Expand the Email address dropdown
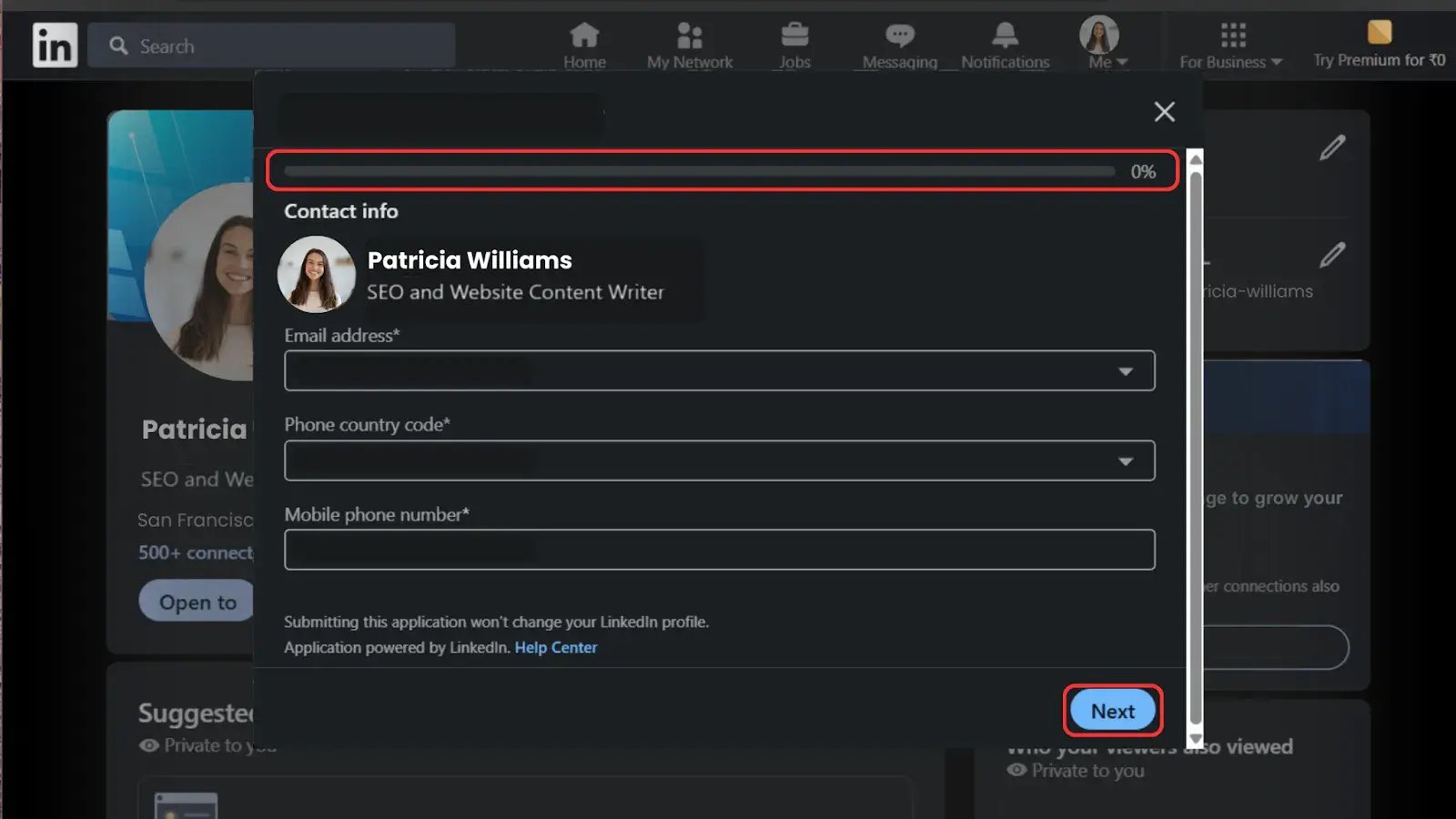 coord(719,371)
